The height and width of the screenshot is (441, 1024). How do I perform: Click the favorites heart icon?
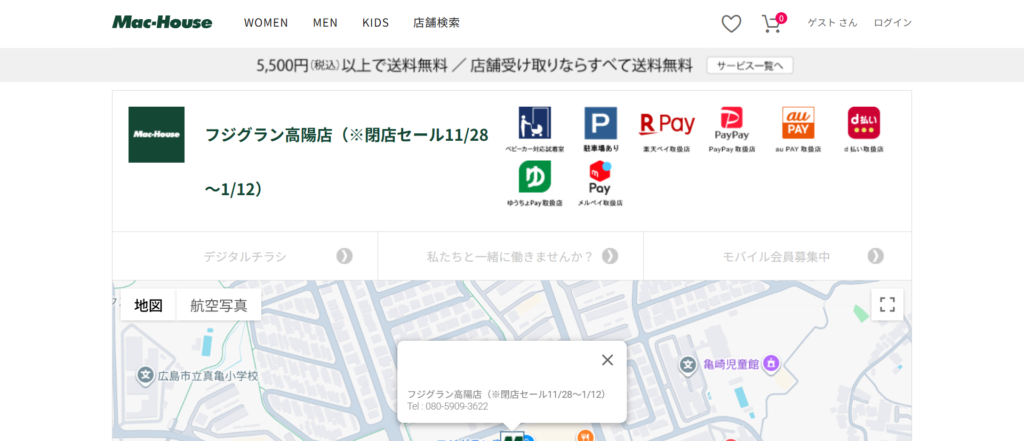point(731,23)
